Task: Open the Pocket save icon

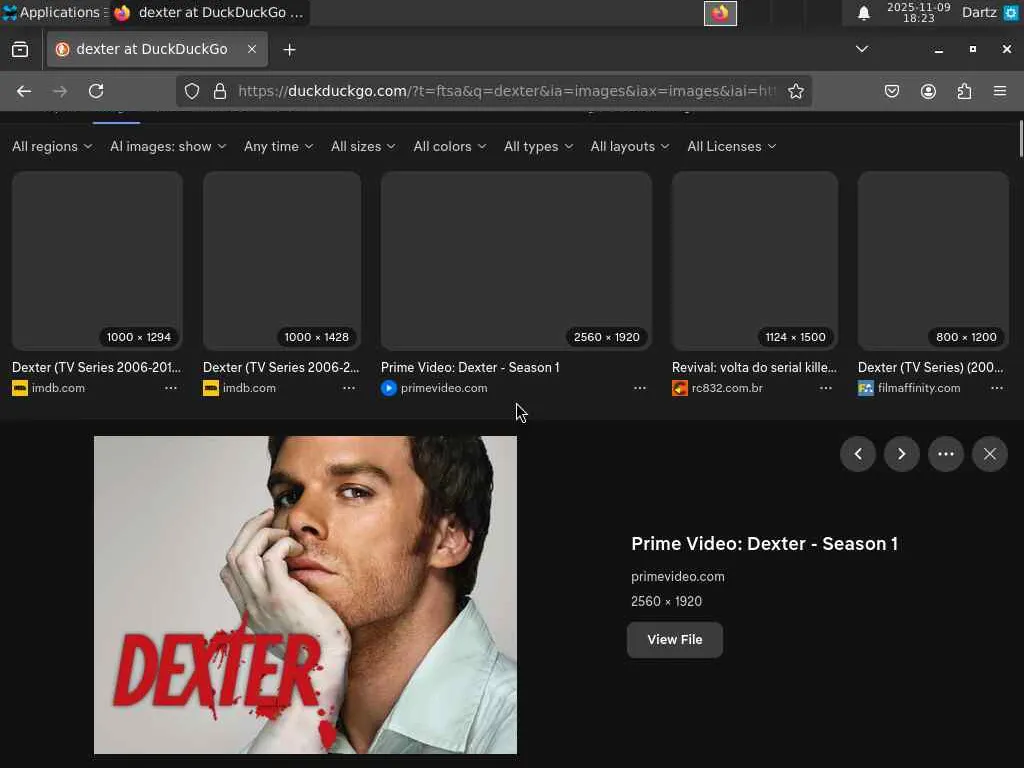Action: tap(891, 91)
